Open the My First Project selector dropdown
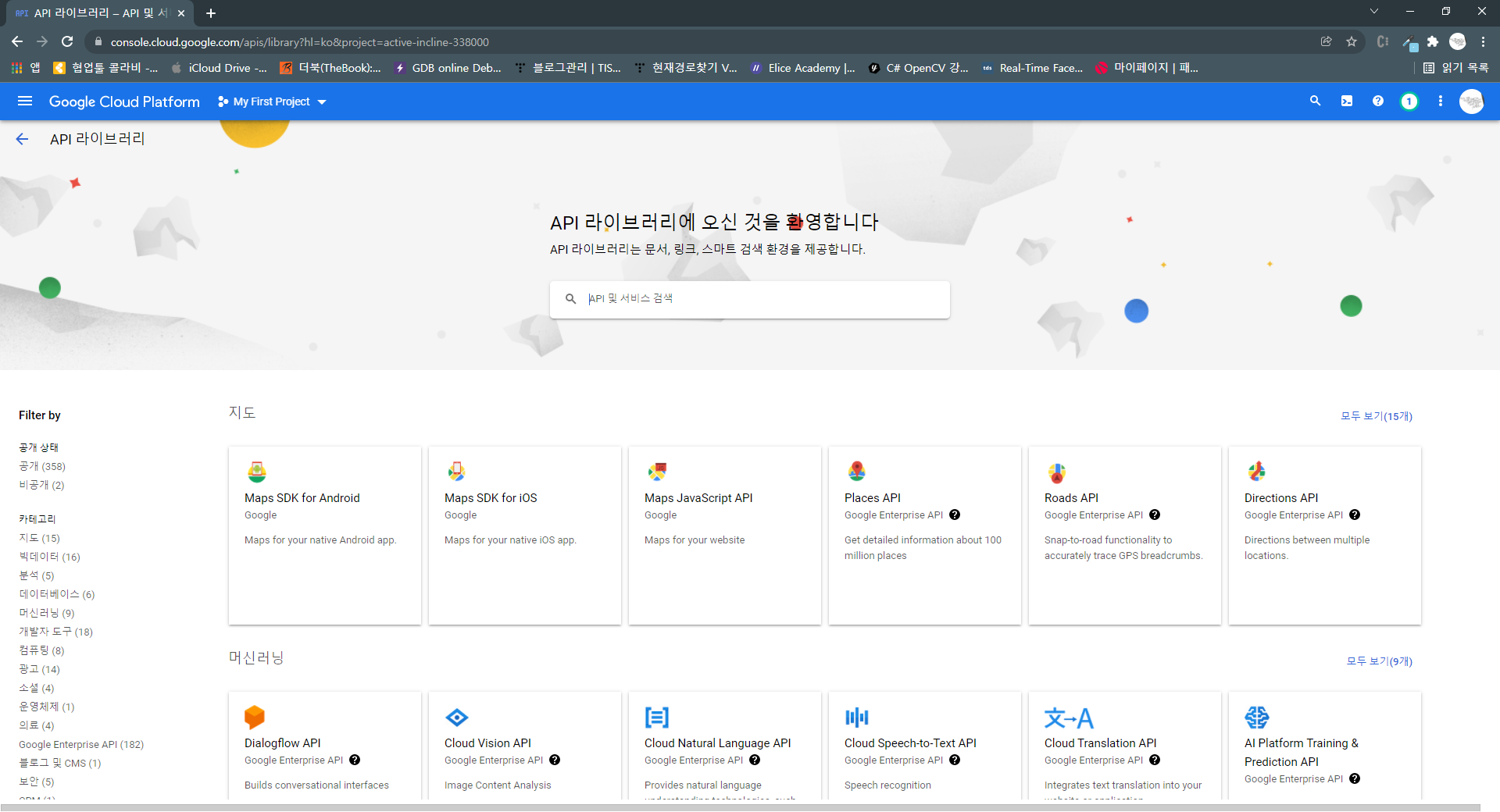1500x812 pixels. click(272, 101)
